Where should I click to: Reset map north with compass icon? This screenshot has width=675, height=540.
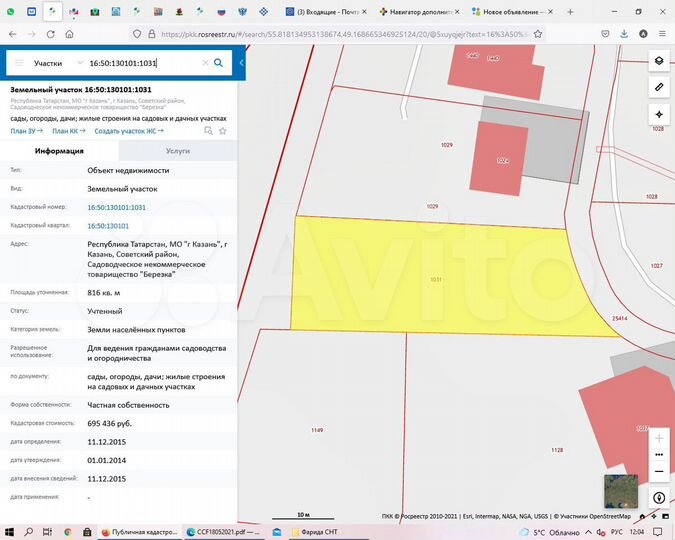(659, 498)
